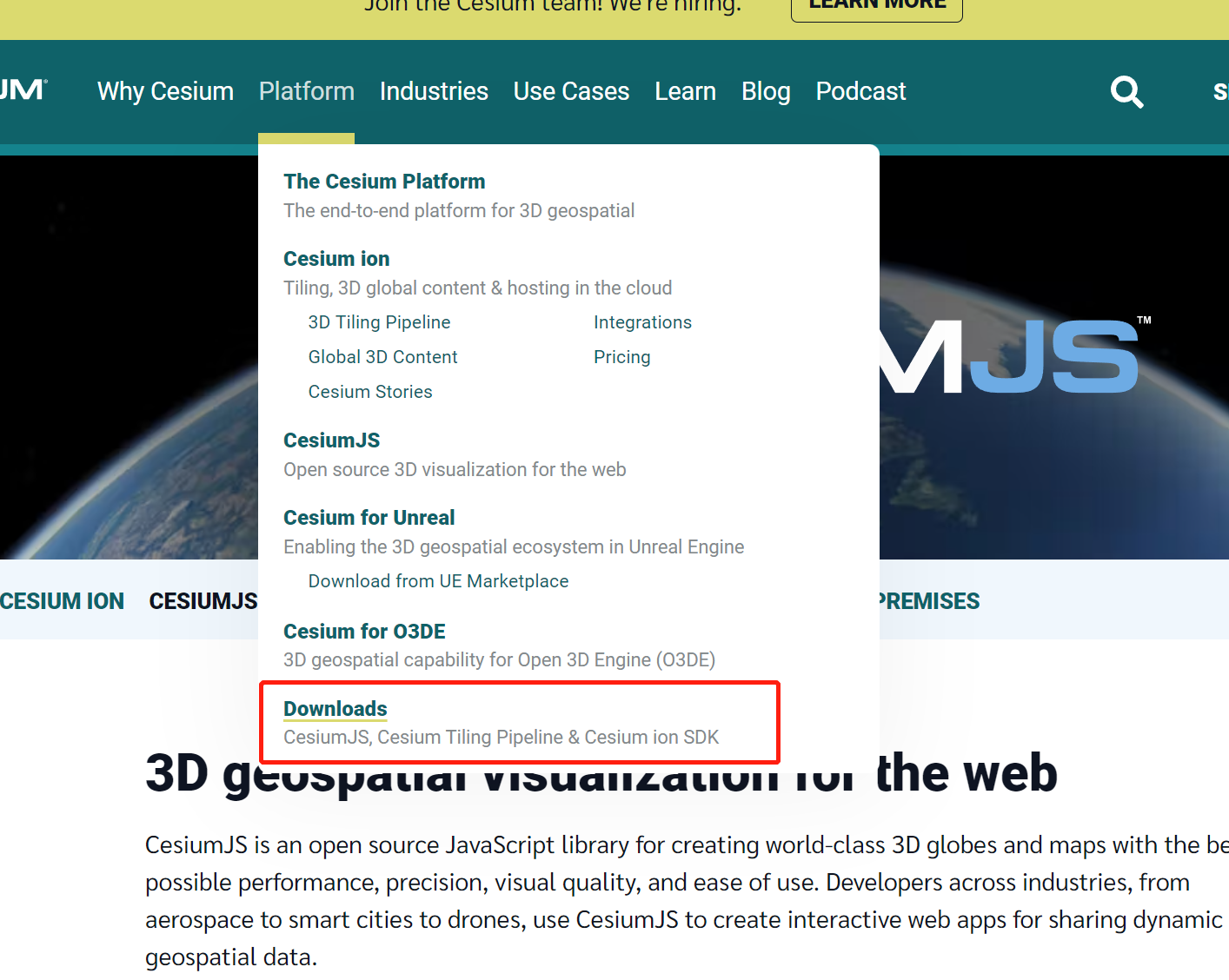Open the Pricing link
This screenshot has width=1229, height=980.
coord(621,357)
